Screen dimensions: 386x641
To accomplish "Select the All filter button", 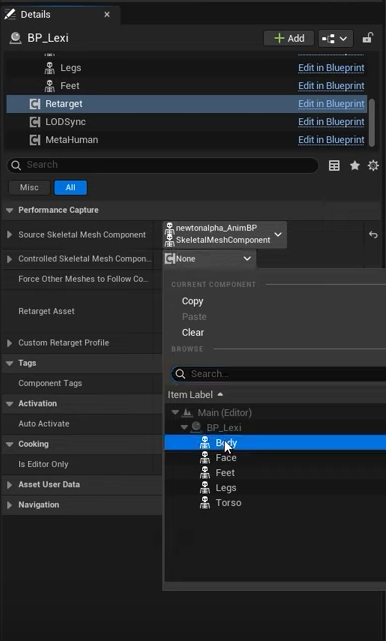I will tap(70, 188).
